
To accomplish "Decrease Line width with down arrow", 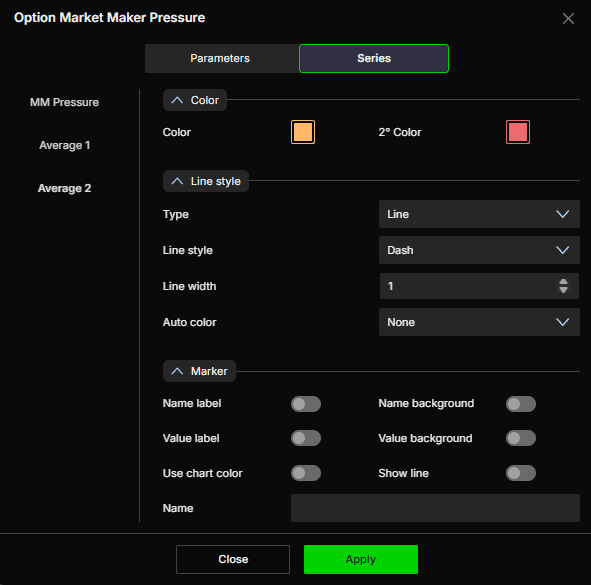I will 563,290.
